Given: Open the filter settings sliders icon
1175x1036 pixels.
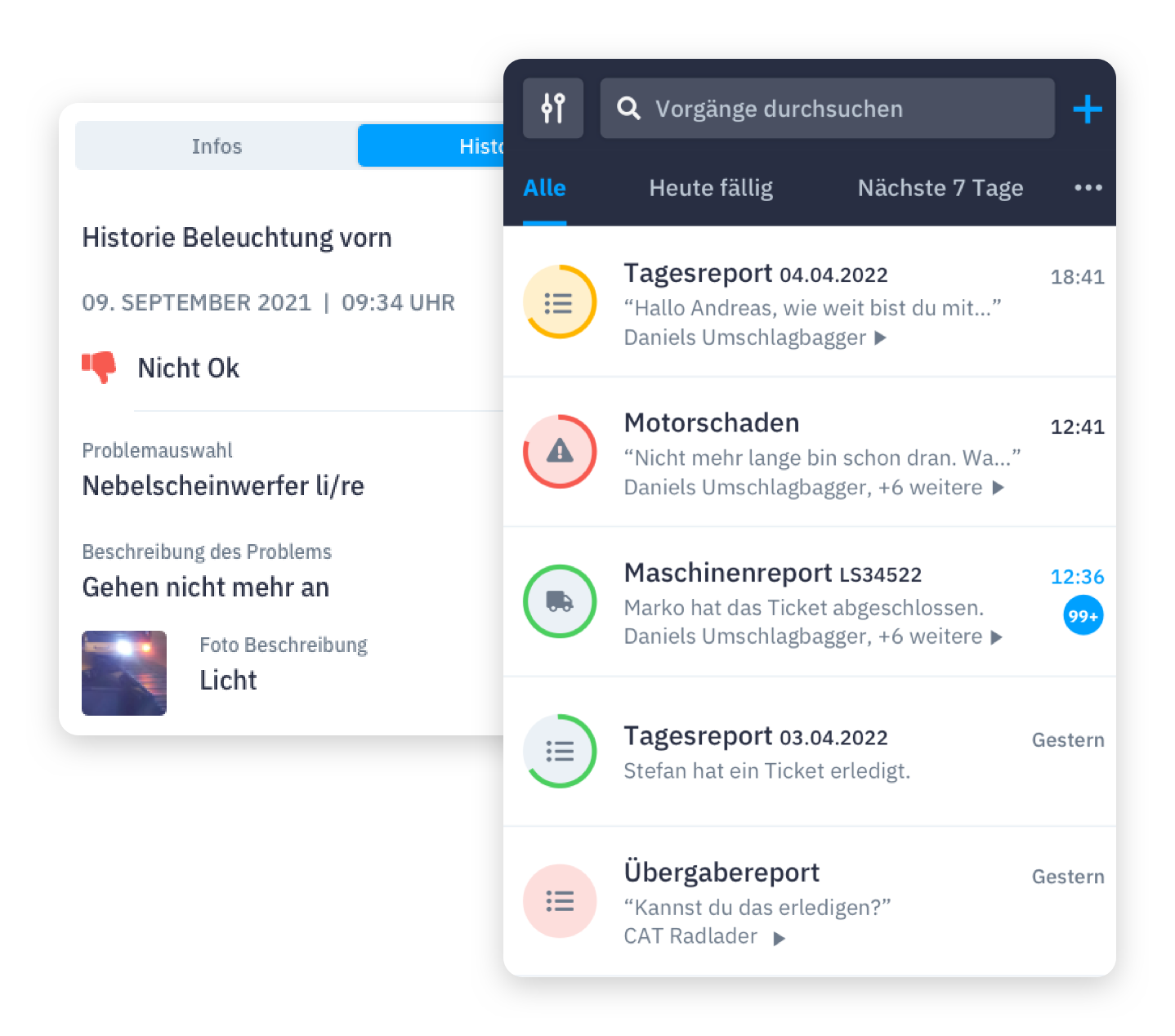Looking at the screenshot, I should pyautogui.click(x=553, y=108).
